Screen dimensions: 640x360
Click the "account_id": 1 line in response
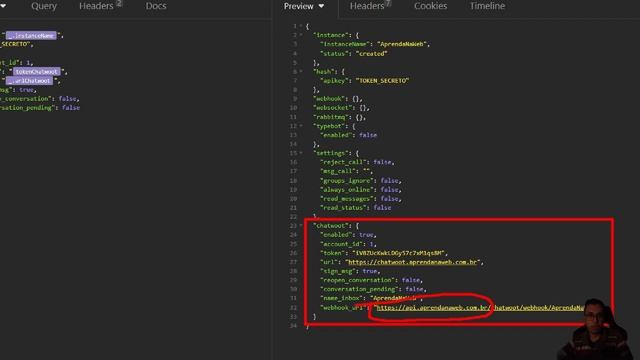(348, 244)
